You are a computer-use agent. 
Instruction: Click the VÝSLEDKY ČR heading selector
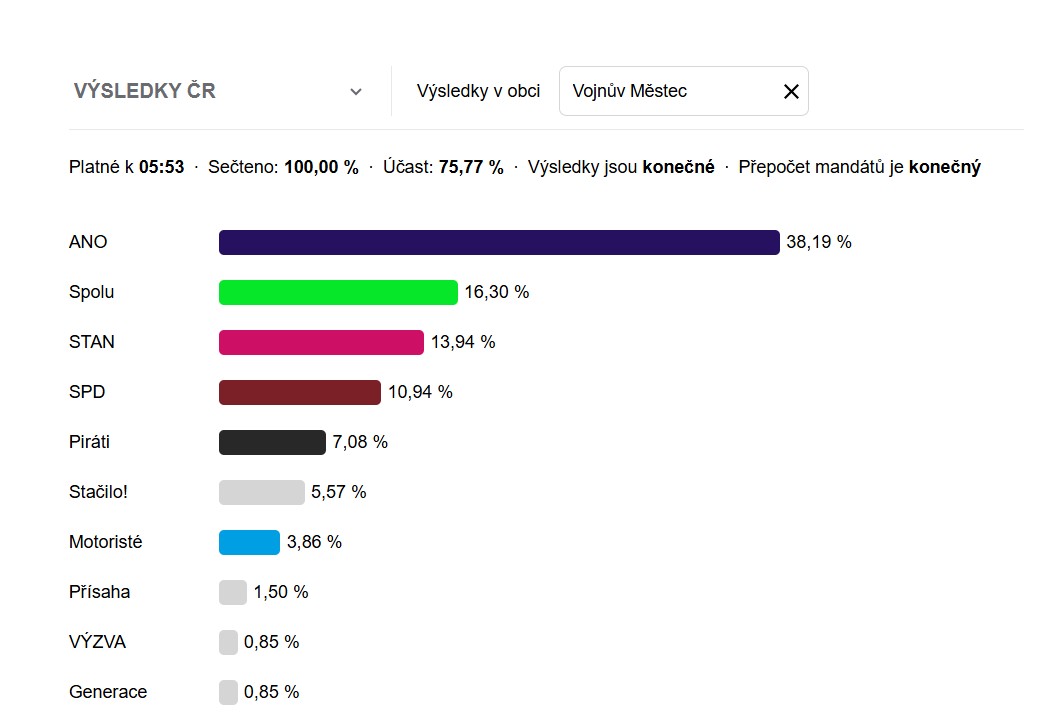(x=145, y=91)
